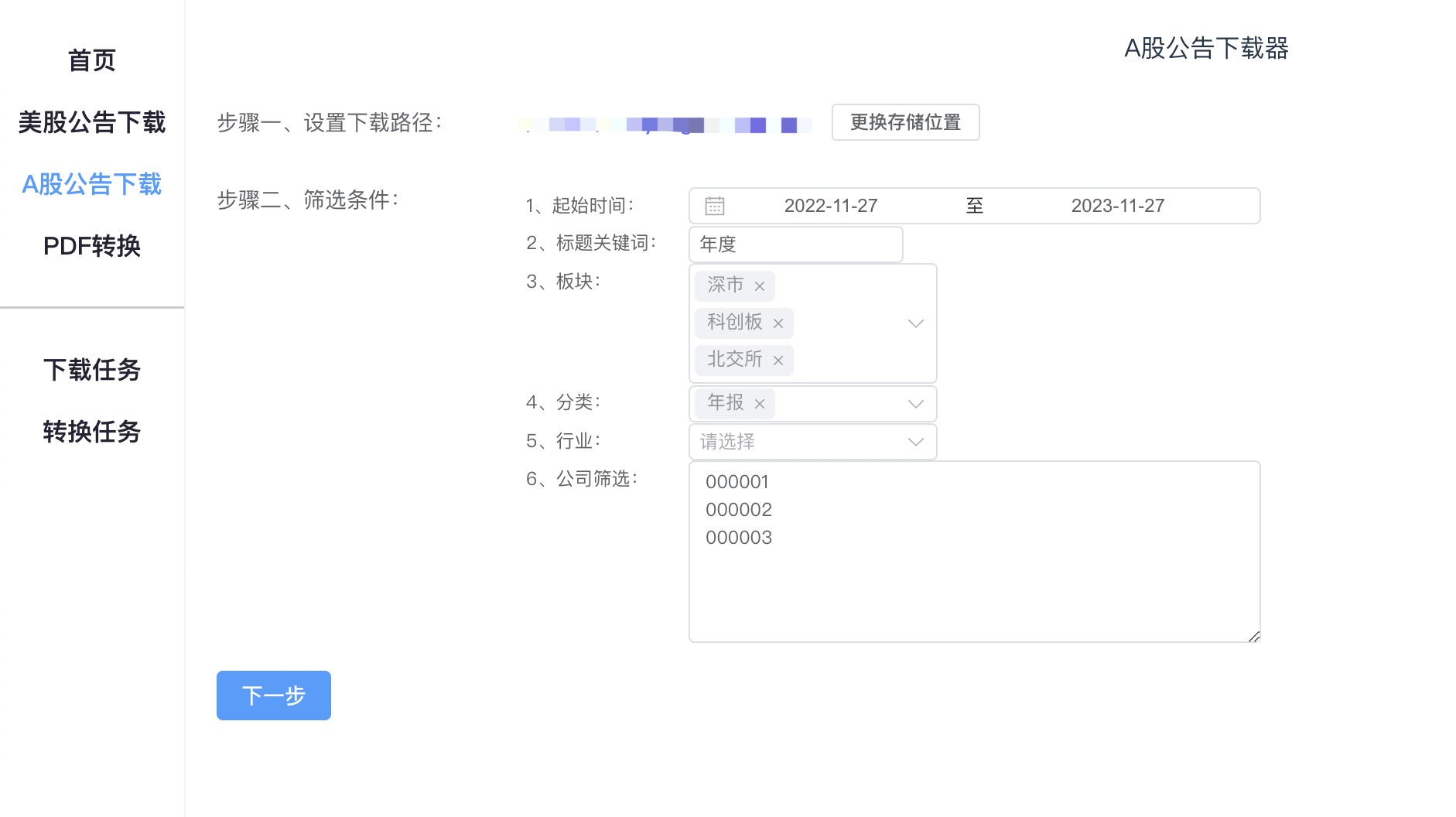Open PDF转换 page
The image size is (1456, 817).
(92, 246)
